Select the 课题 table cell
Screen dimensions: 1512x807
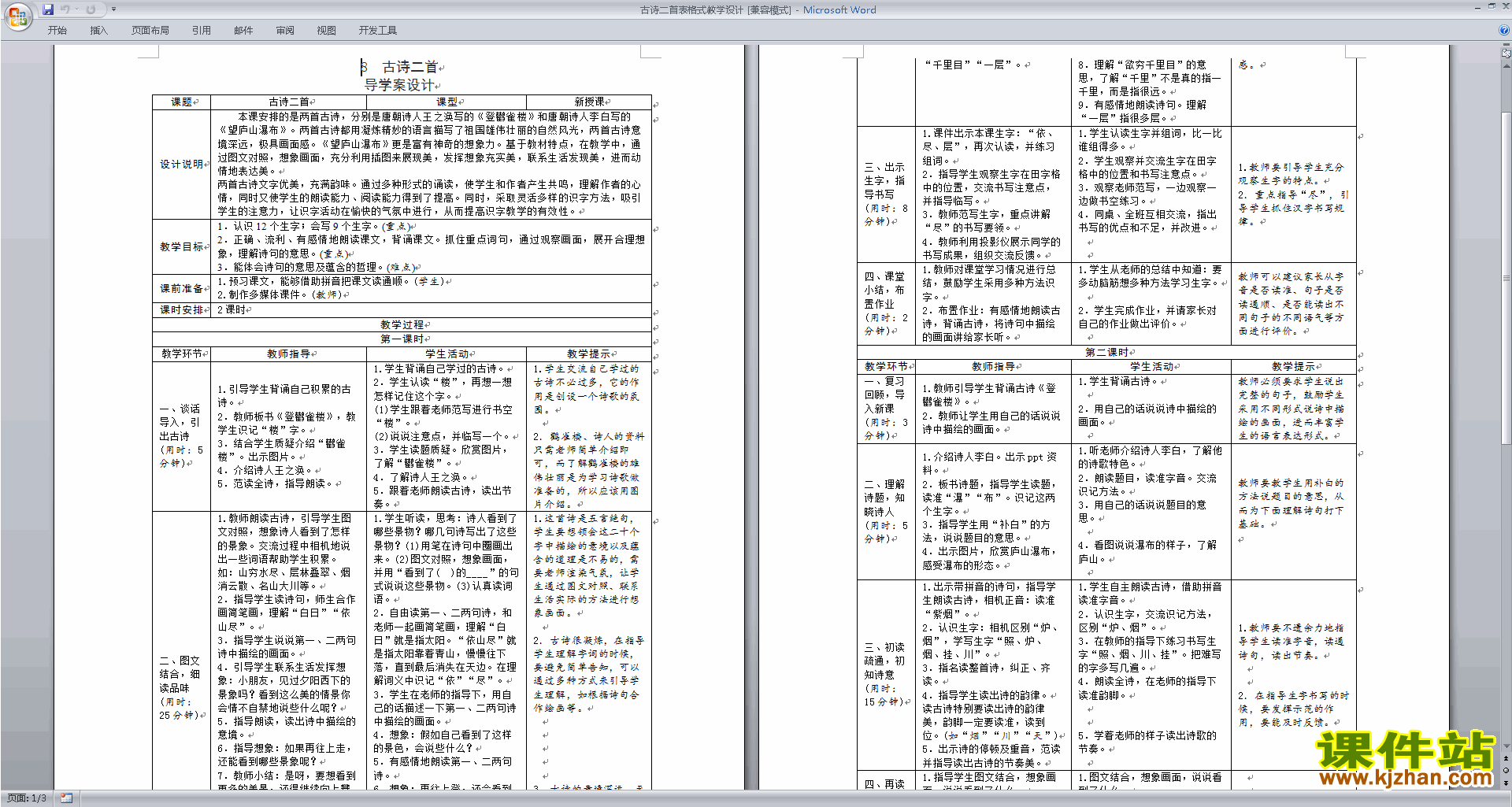[x=182, y=102]
